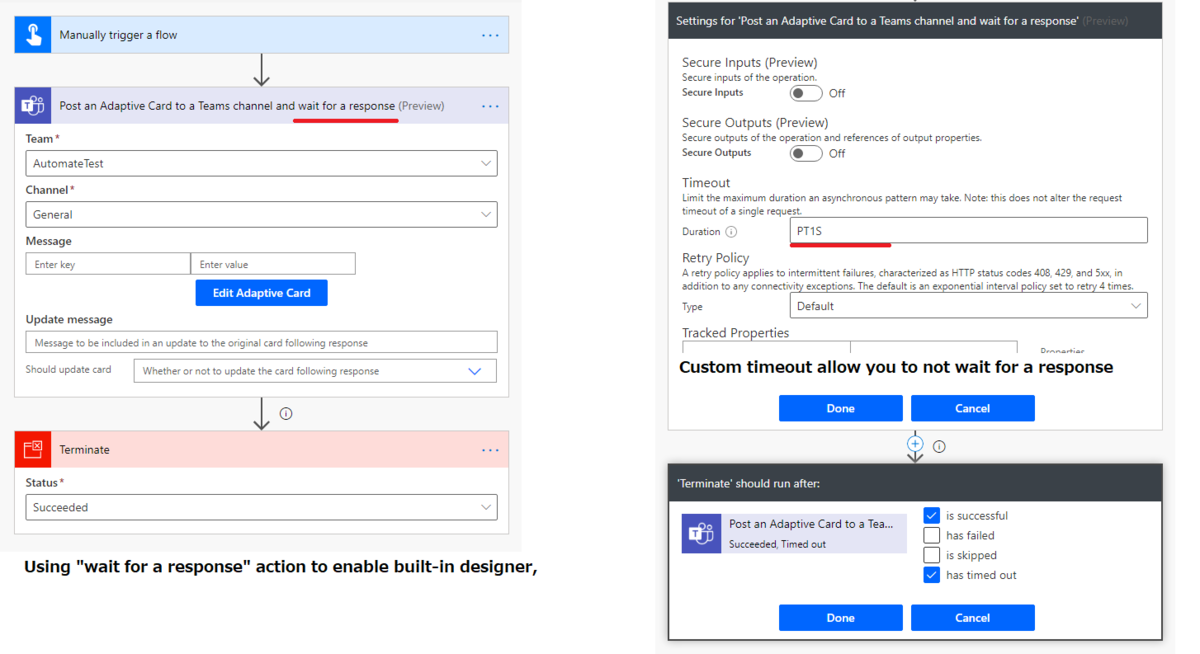Click the Edit Adaptive Card button
Screen dimensions: 1200x654
click(261, 293)
